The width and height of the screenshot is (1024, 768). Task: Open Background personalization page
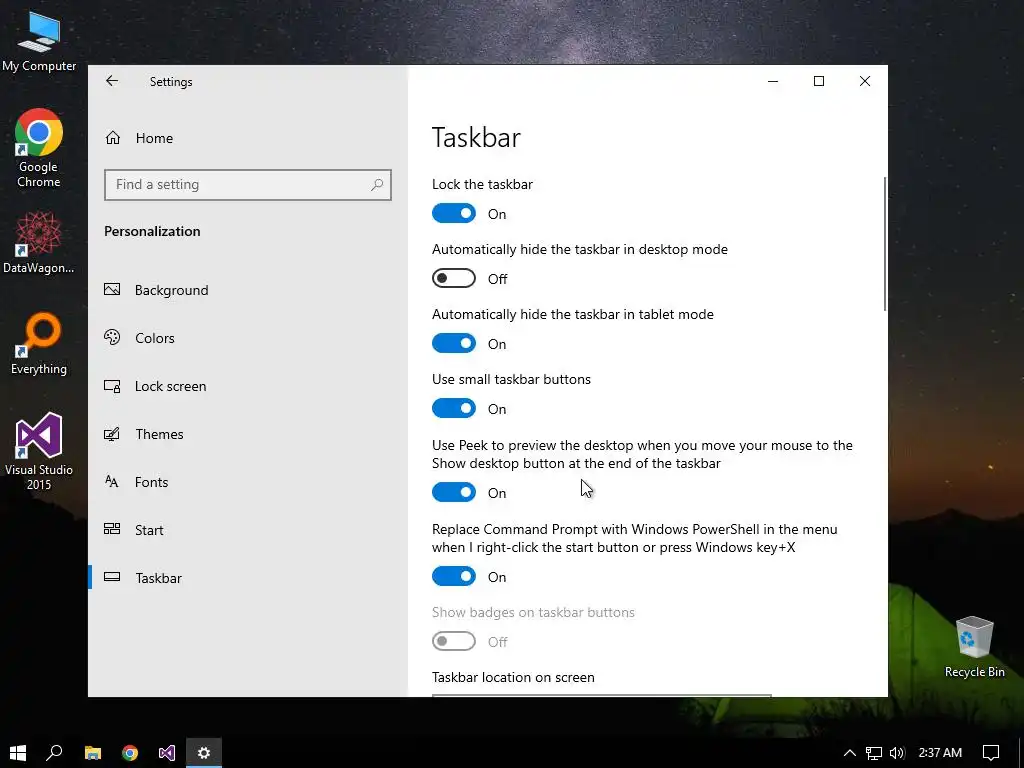click(x=248, y=290)
